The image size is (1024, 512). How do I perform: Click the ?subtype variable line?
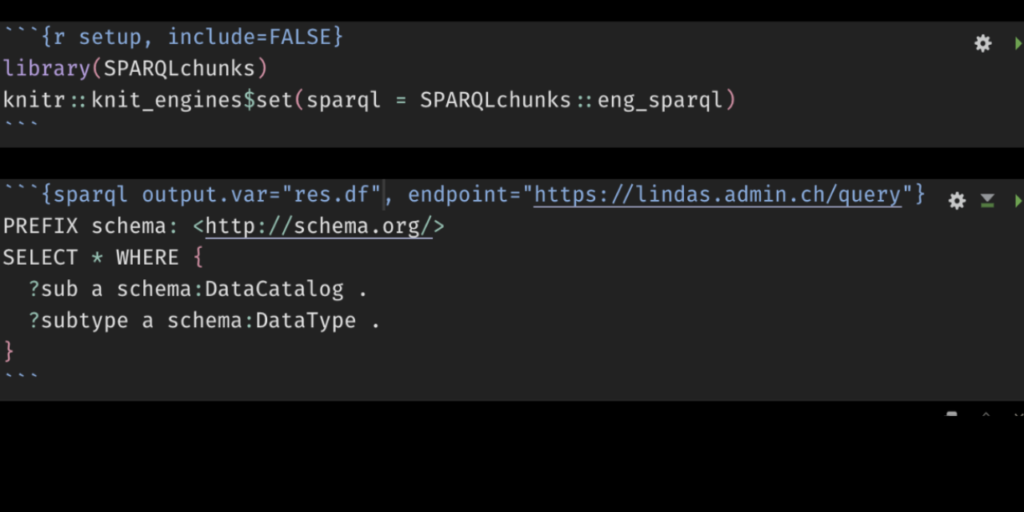204,321
